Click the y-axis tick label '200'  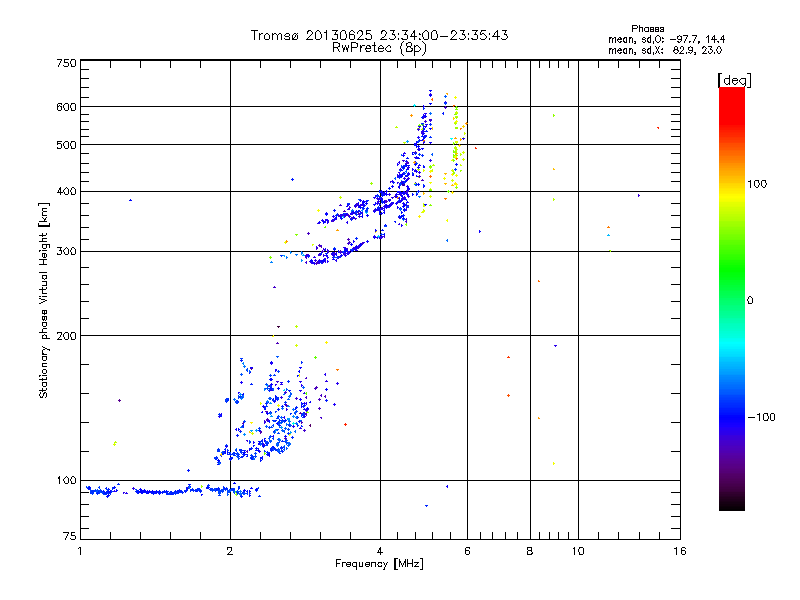click(67, 336)
